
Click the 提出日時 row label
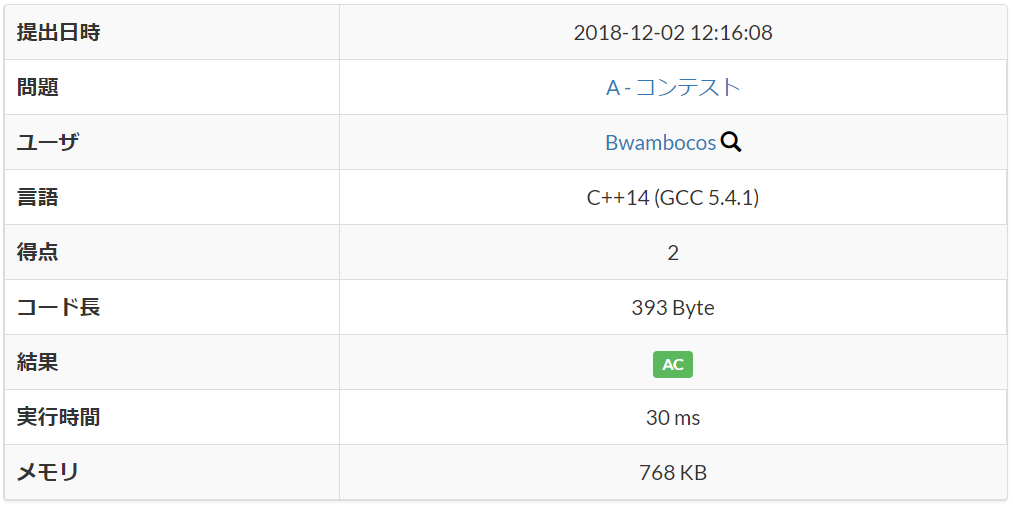59,32
